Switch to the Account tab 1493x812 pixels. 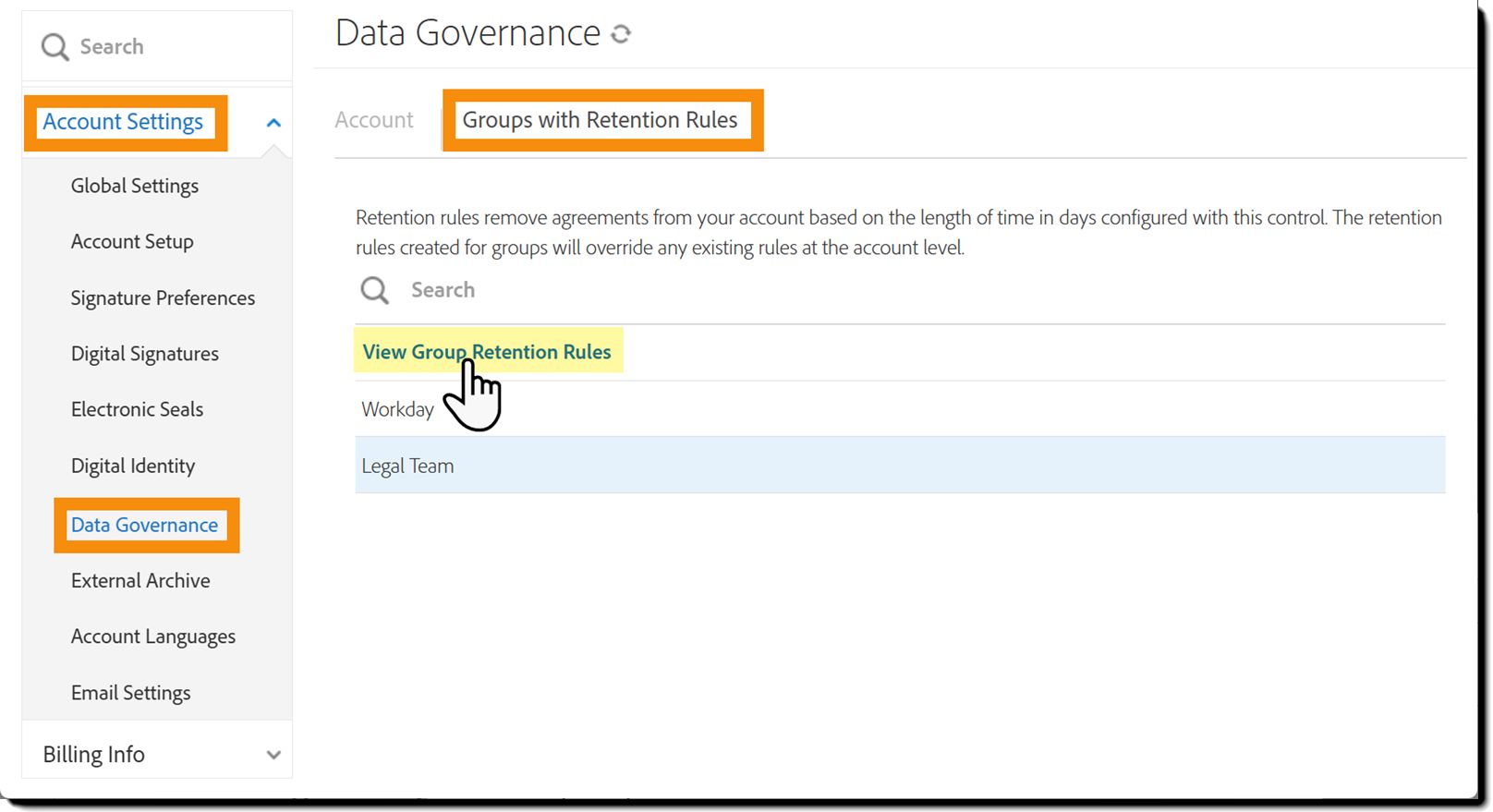374,120
